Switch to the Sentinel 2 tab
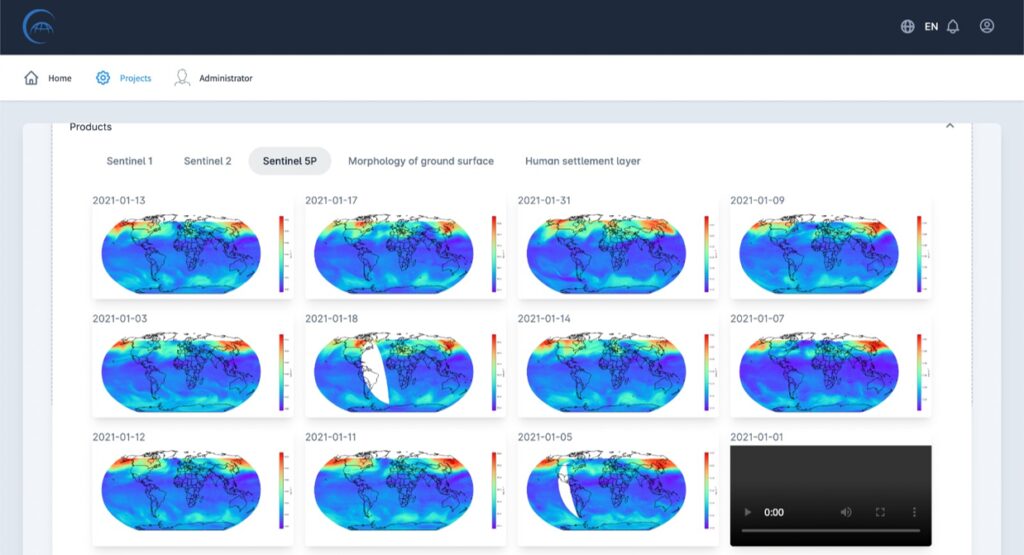The image size is (1024, 555). pos(207,161)
